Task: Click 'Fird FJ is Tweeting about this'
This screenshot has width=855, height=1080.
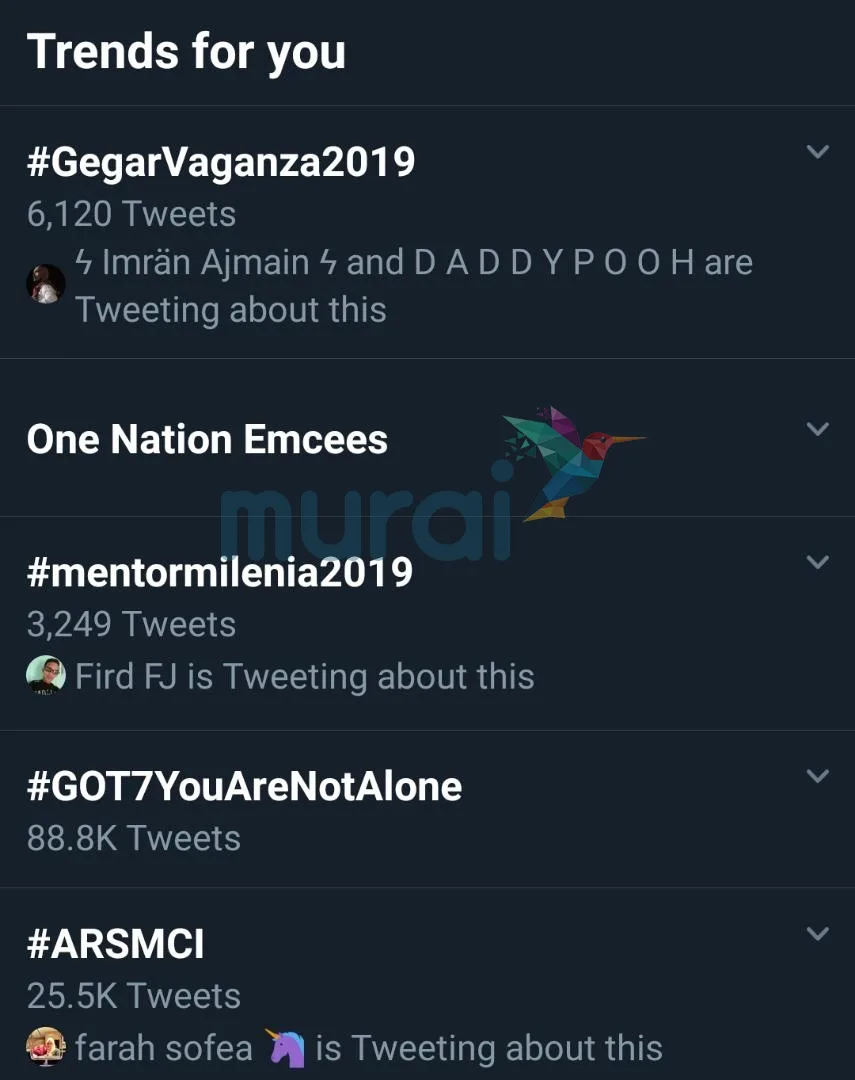Action: click(x=305, y=677)
